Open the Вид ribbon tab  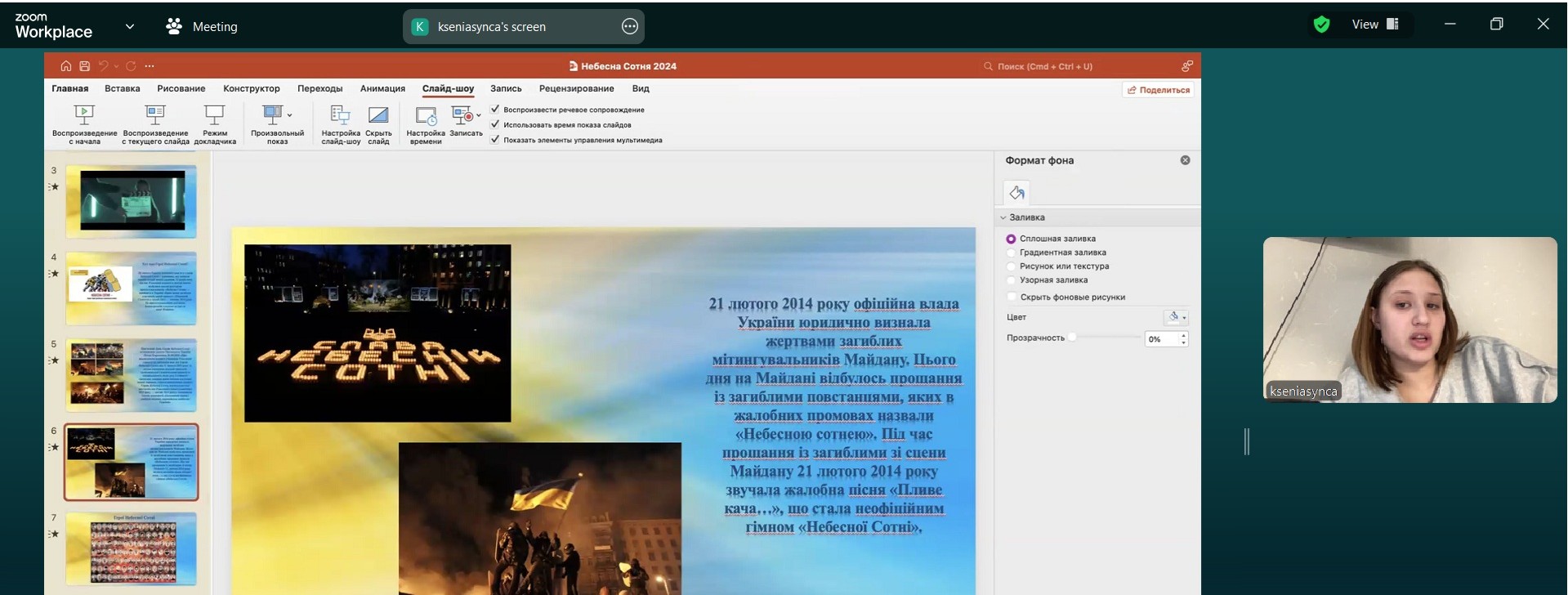(641, 88)
